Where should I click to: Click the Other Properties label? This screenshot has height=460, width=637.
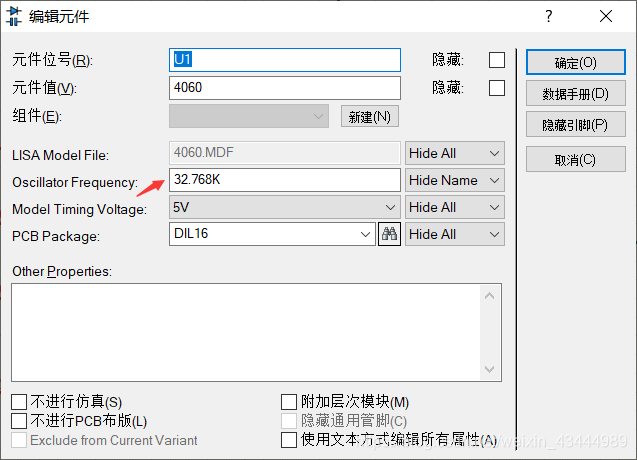pos(62,271)
